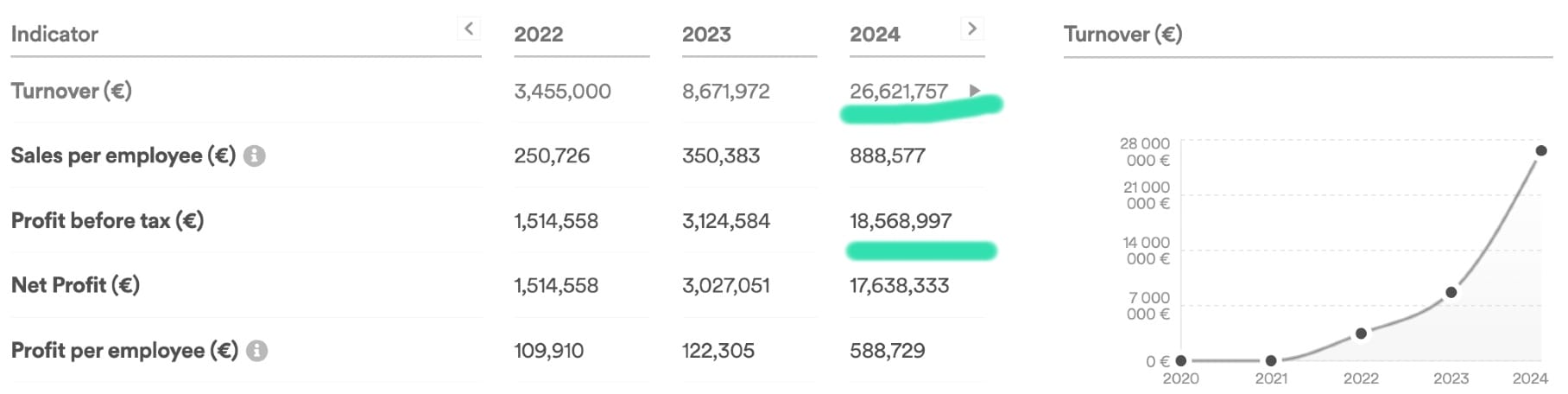Click the 2023 data point on chart
This screenshot has width=1568, height=394.
pos(1451,293)
